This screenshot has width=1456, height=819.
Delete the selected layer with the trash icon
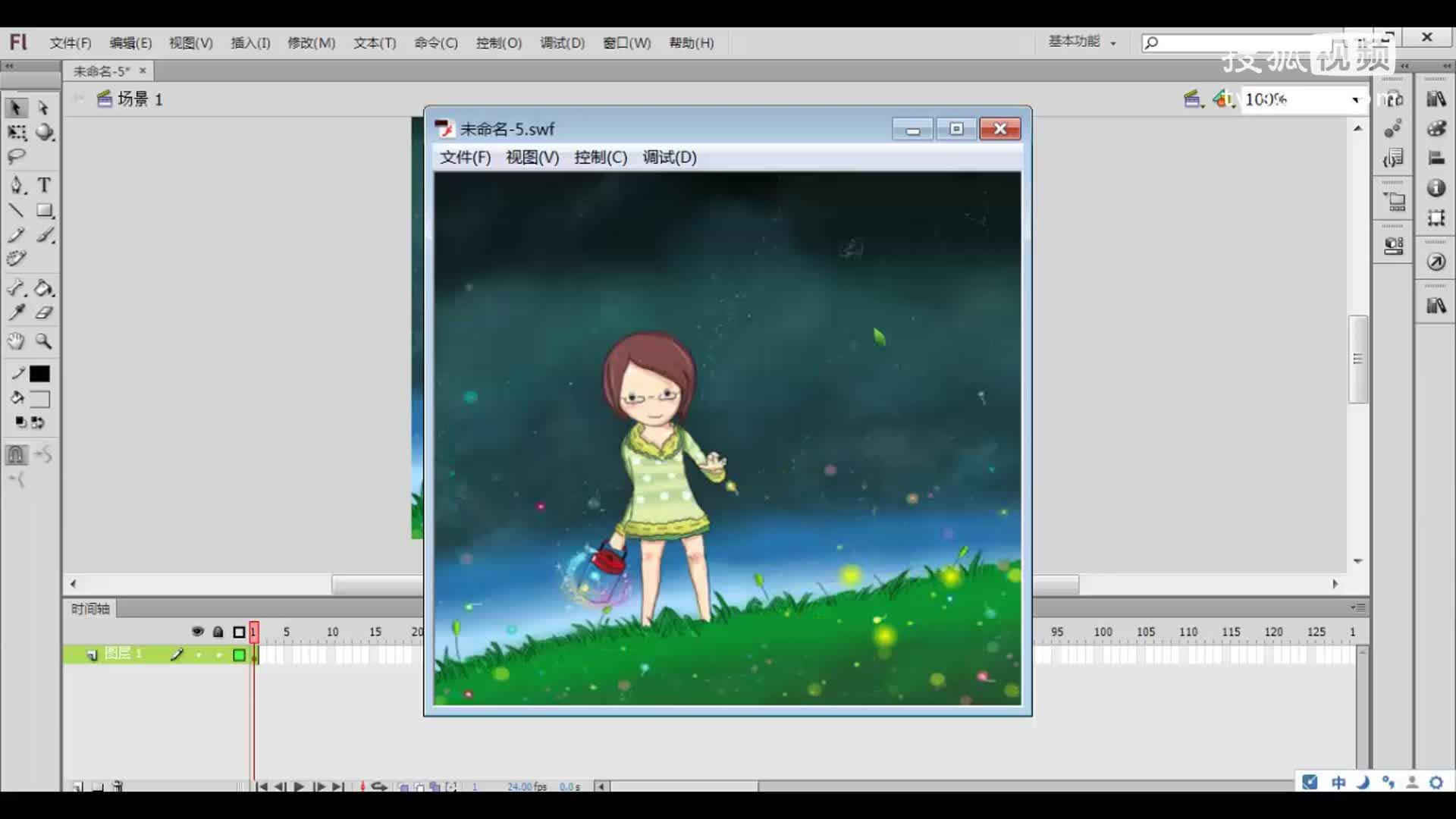pos(118,786)
